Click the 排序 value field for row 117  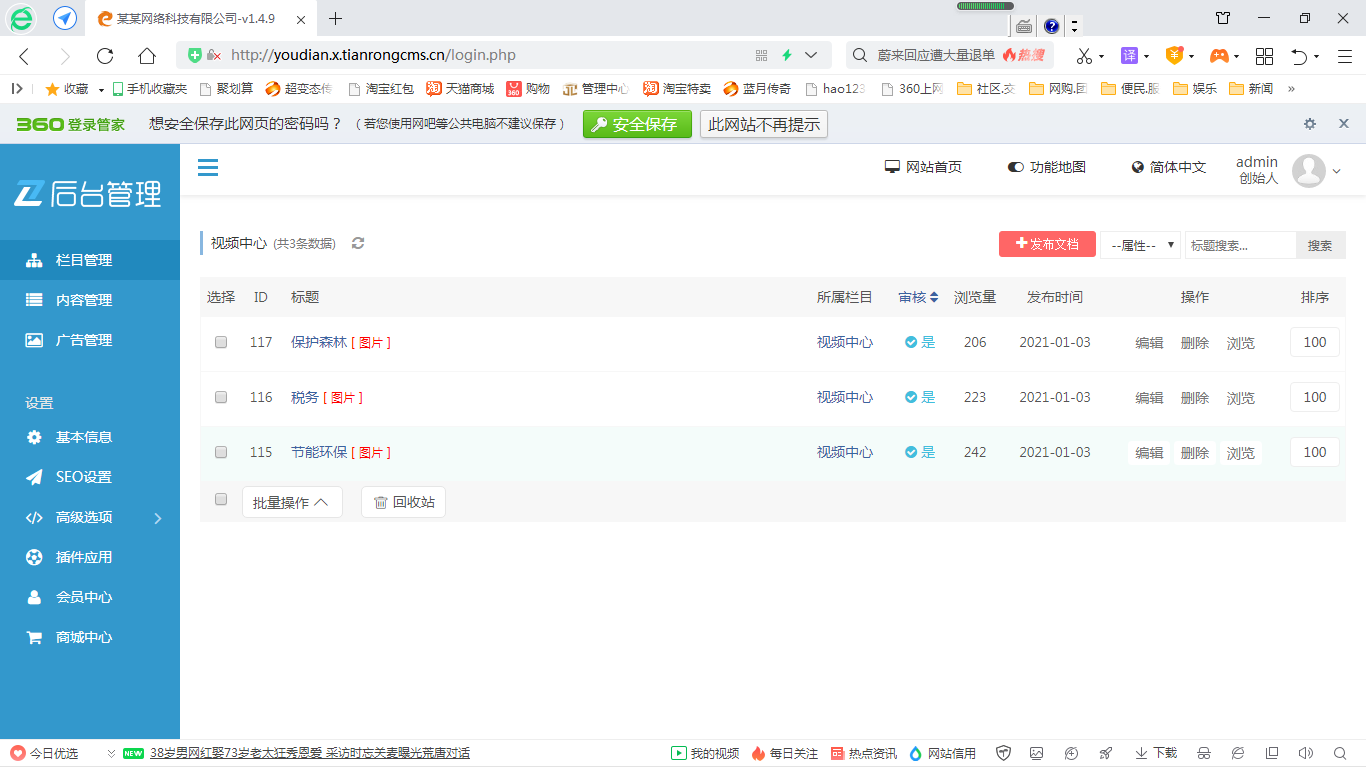coord(1315,342)
